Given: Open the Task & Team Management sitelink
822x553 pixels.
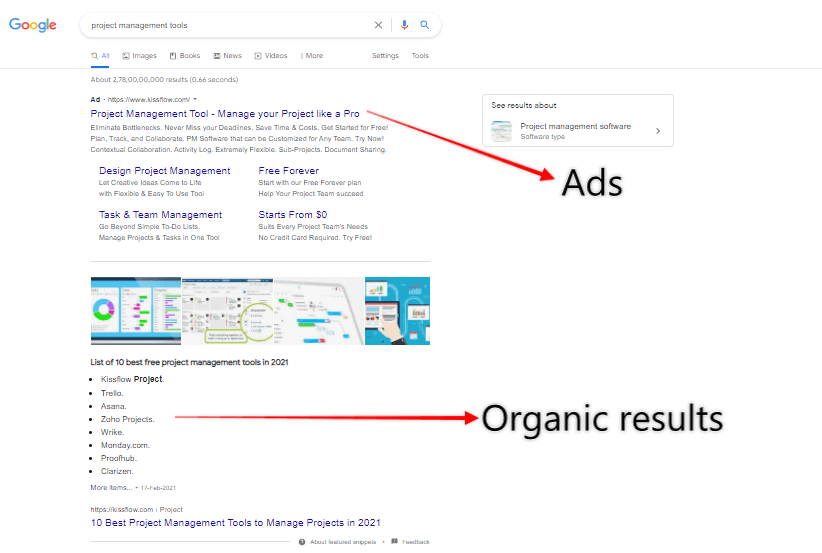Looking at the screenshot, I should click(x=160, y=215).
